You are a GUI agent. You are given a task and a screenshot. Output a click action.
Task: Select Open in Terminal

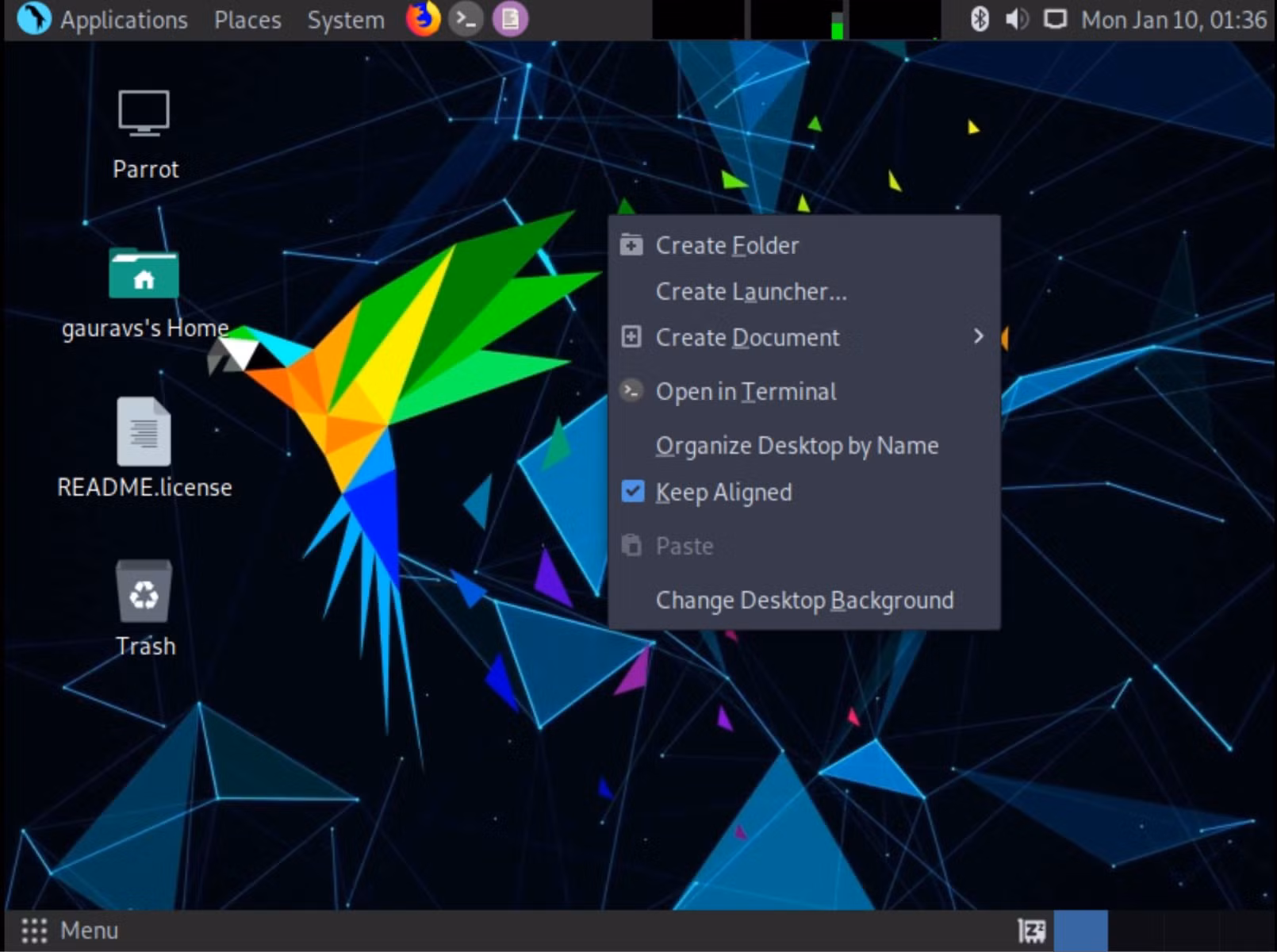[x=804, y=391]
